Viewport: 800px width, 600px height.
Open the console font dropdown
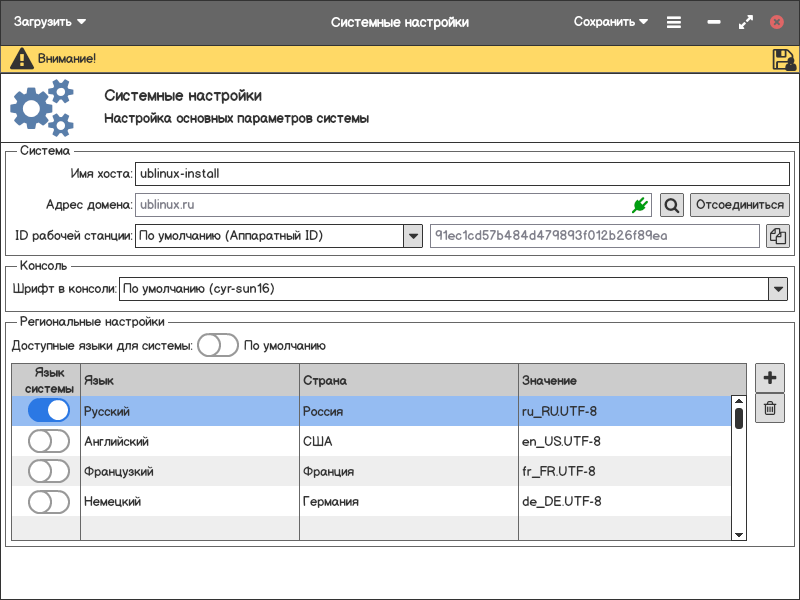coord(778,289)
